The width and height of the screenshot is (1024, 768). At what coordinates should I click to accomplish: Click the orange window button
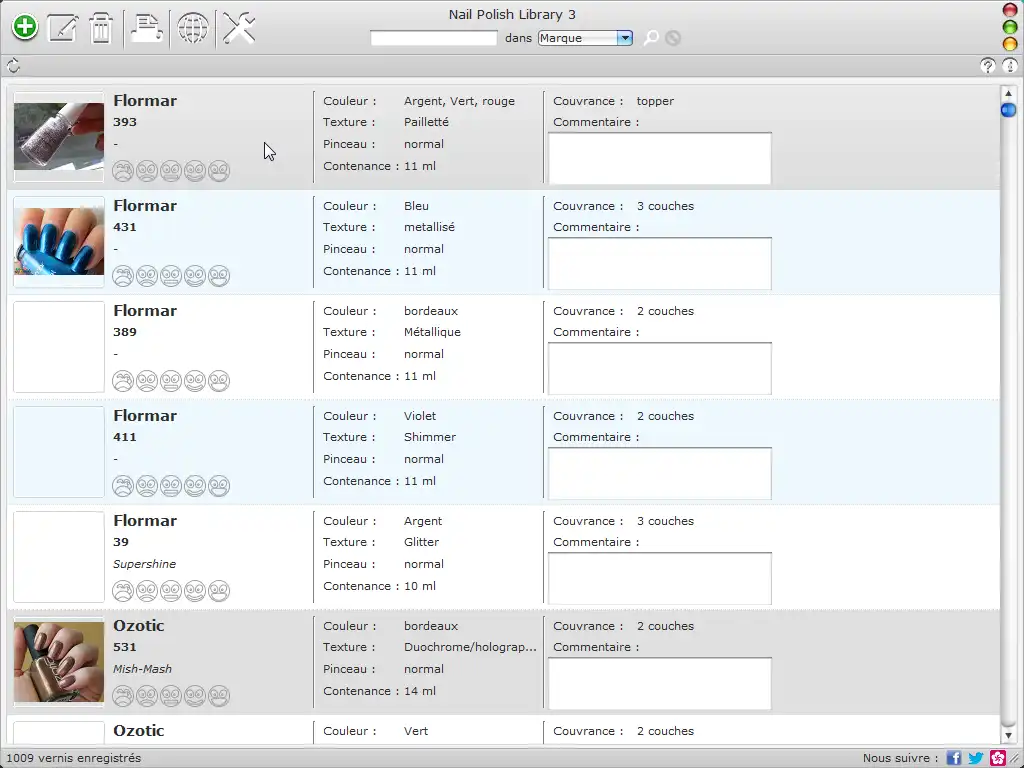1010,44
